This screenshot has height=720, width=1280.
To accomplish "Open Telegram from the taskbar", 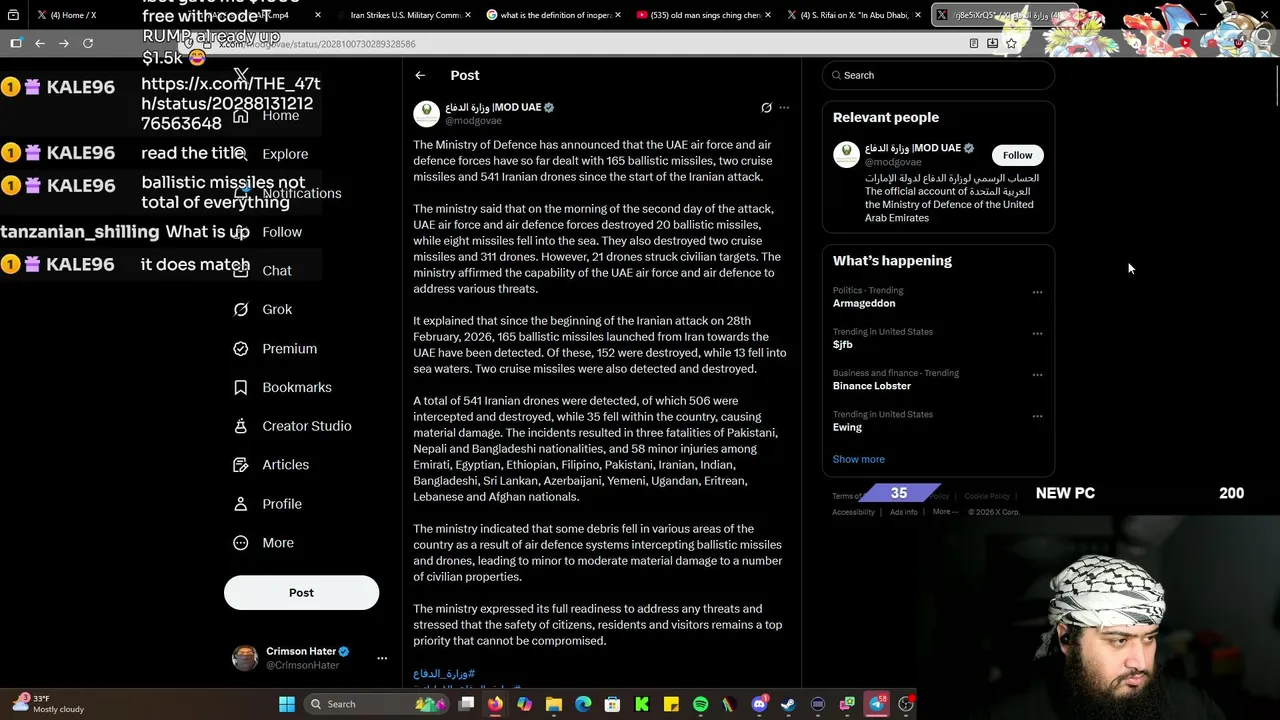I will tap(877, 704).
